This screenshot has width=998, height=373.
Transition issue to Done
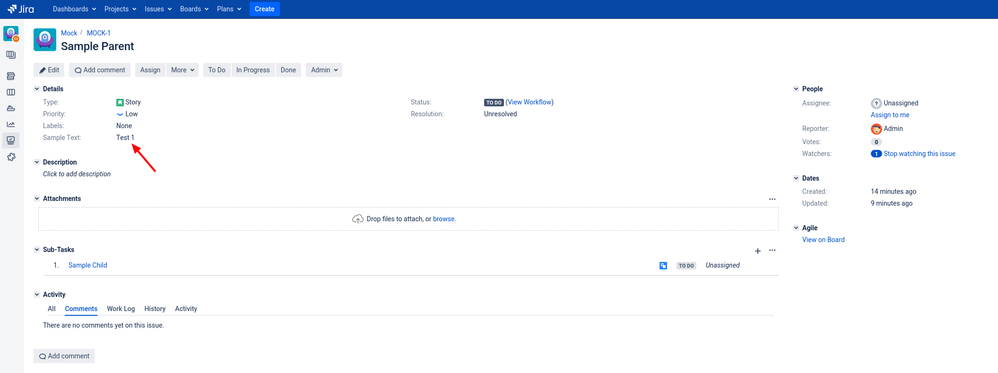288,70
